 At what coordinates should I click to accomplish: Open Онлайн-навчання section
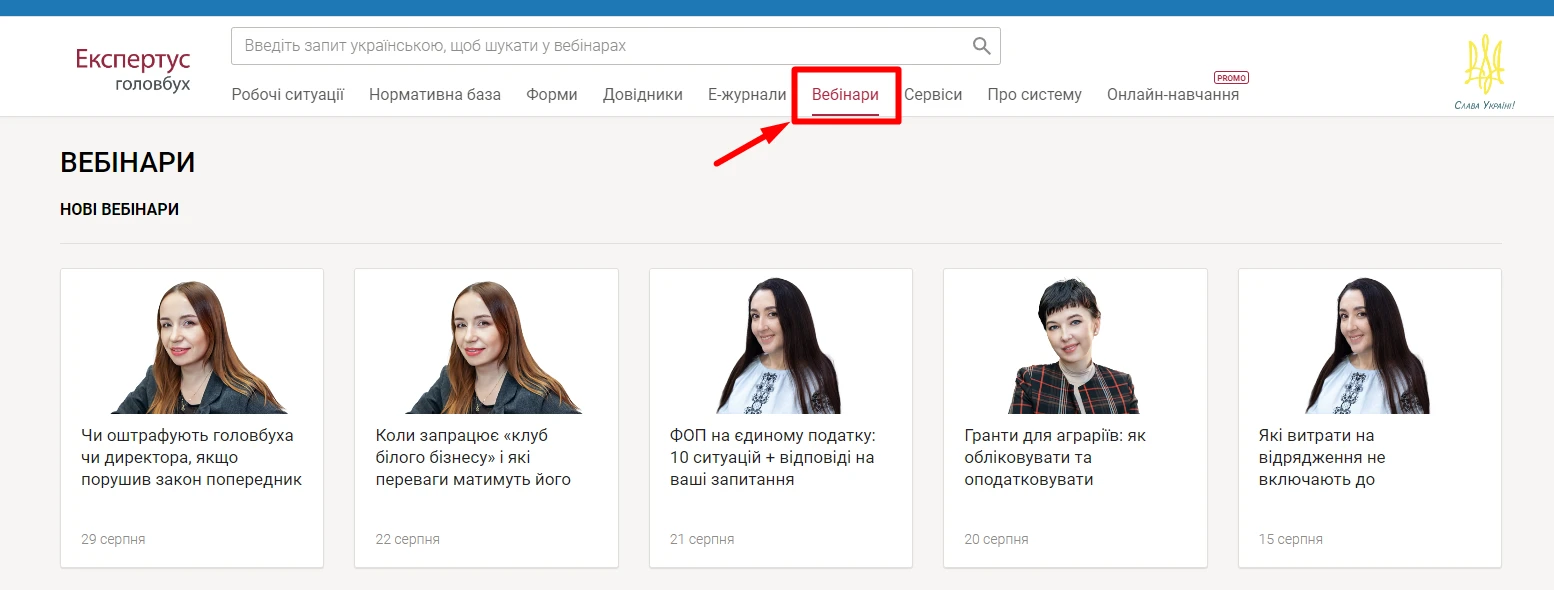(x=1172, y=94)
